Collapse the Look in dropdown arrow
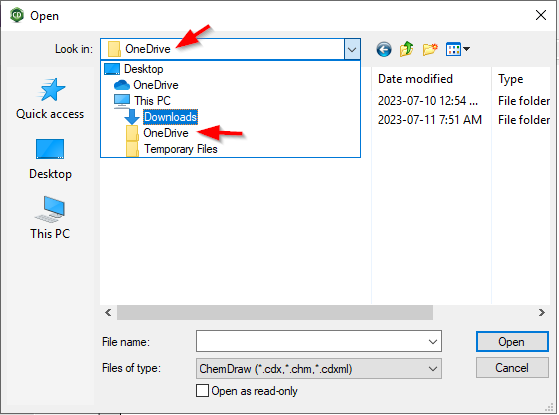This screenshot has height=415, width=559. 352,49
